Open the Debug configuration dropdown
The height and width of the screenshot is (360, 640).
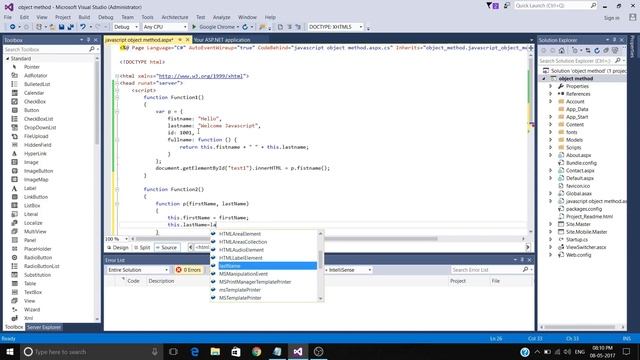(126, 27)
